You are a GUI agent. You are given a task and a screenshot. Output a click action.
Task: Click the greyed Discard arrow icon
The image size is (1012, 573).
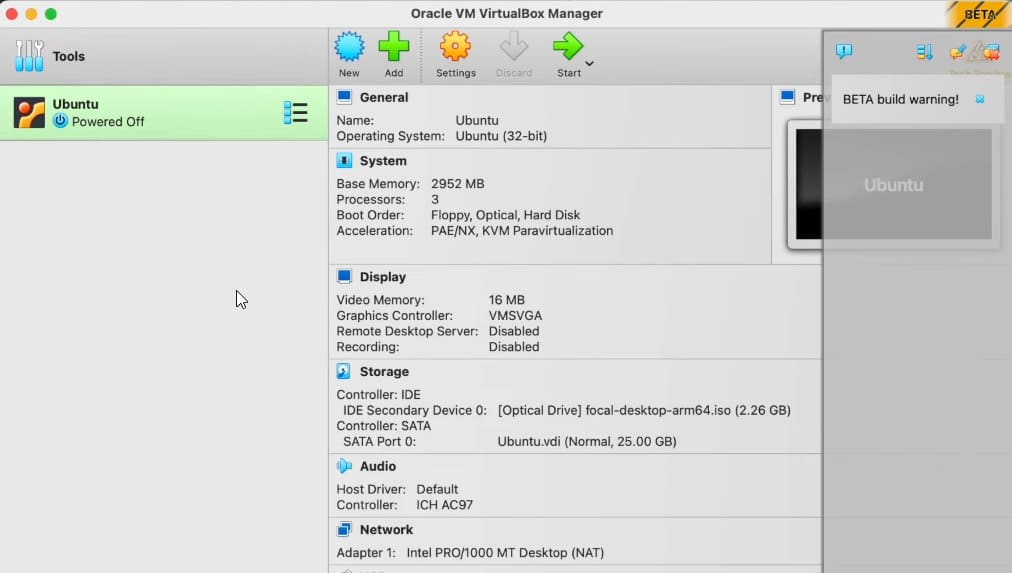click(514, 46)
